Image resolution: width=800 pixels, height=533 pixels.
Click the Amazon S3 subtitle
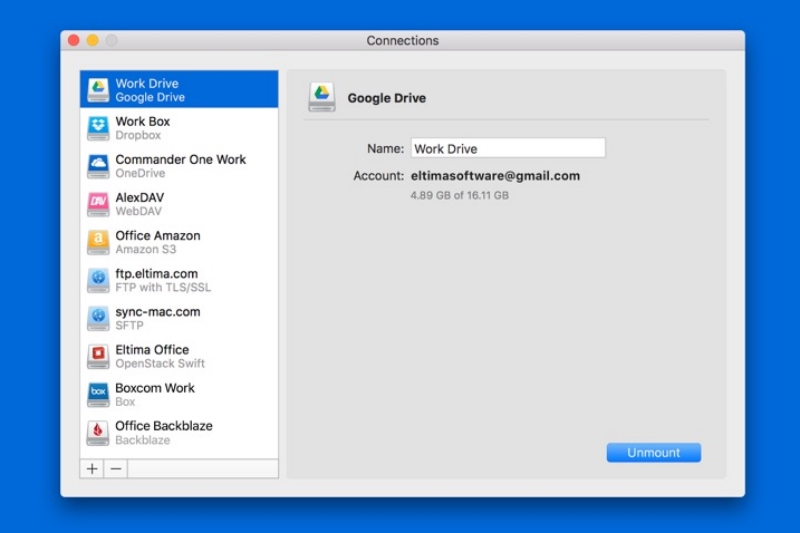146,249
